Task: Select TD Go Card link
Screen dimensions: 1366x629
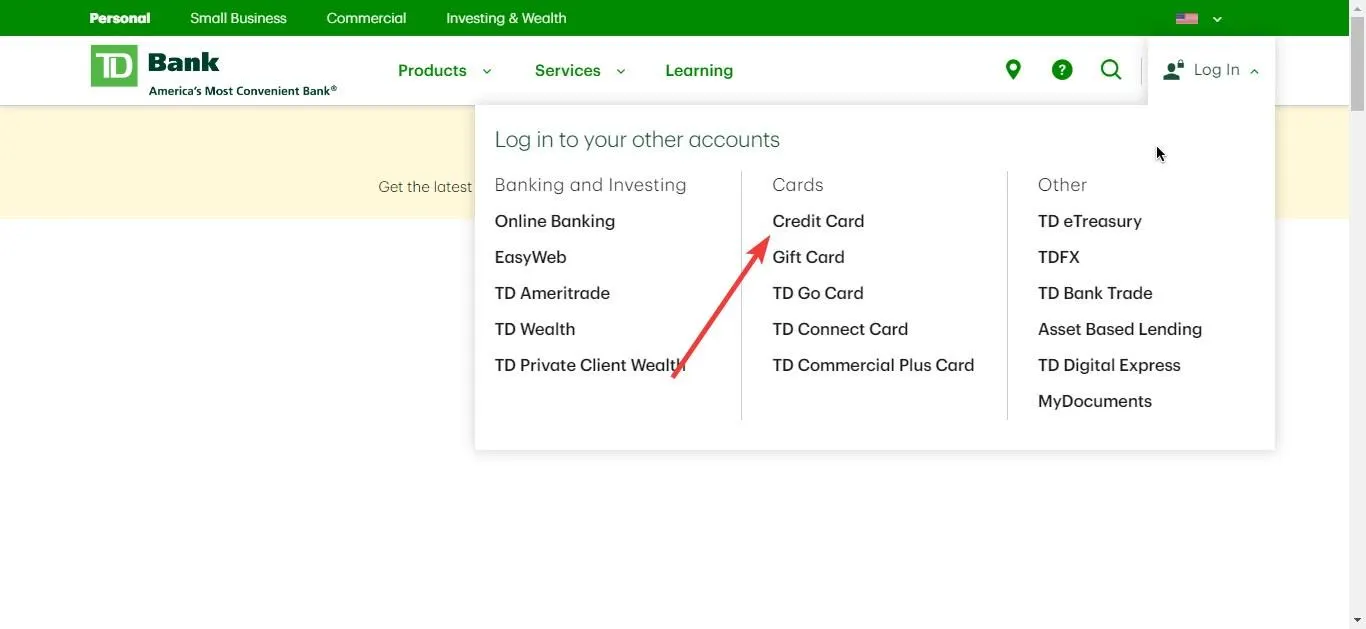Action: [x=818, y=293]
